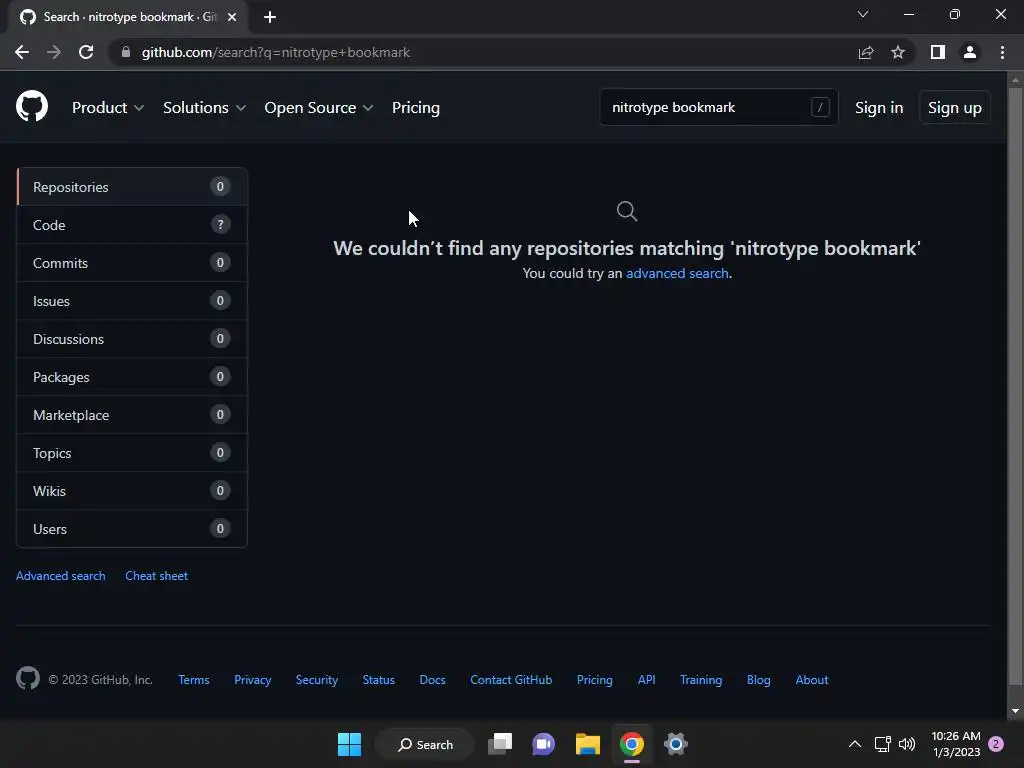The width and height of the screenshot is (1024, 768).
Task: Switch to Issues results
Action: tap(132, 300)
